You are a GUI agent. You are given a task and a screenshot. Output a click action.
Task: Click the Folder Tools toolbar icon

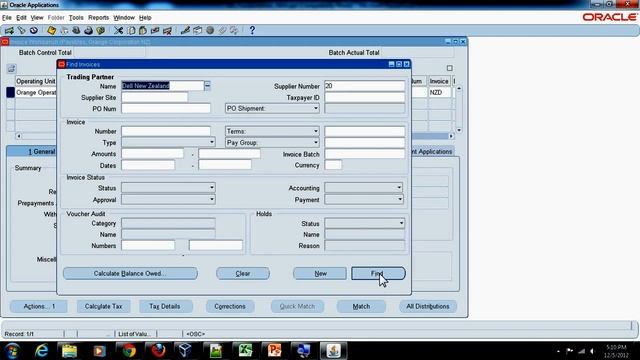234,31
